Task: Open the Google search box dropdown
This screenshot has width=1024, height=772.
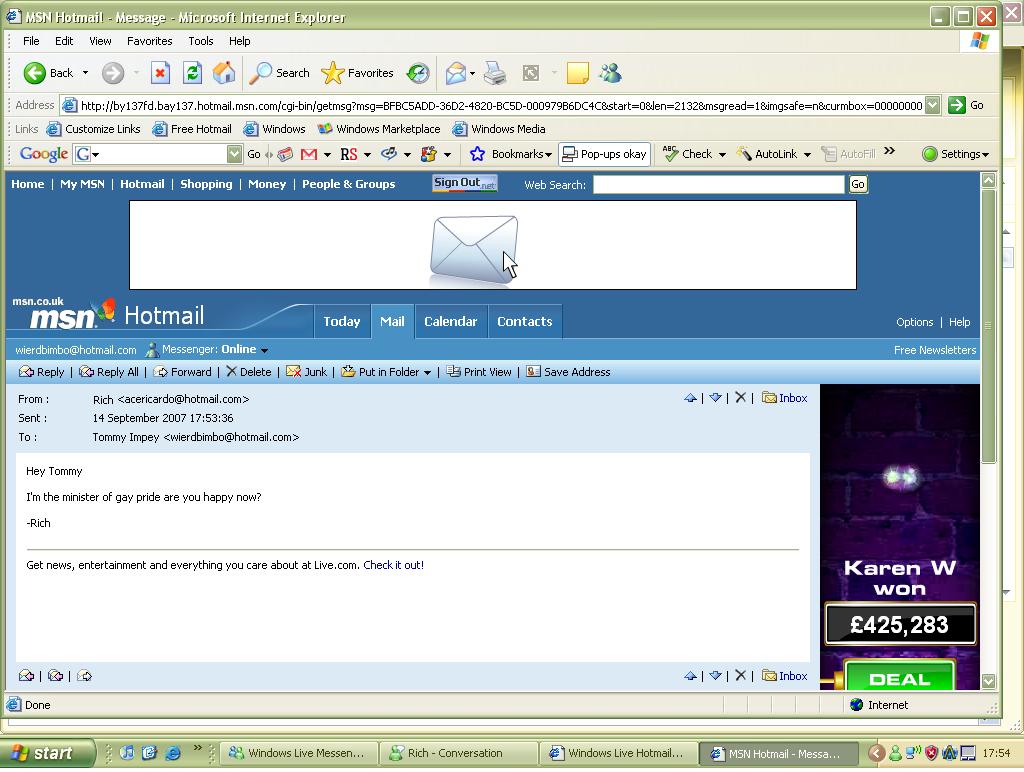Action: [x=234, y=154]
